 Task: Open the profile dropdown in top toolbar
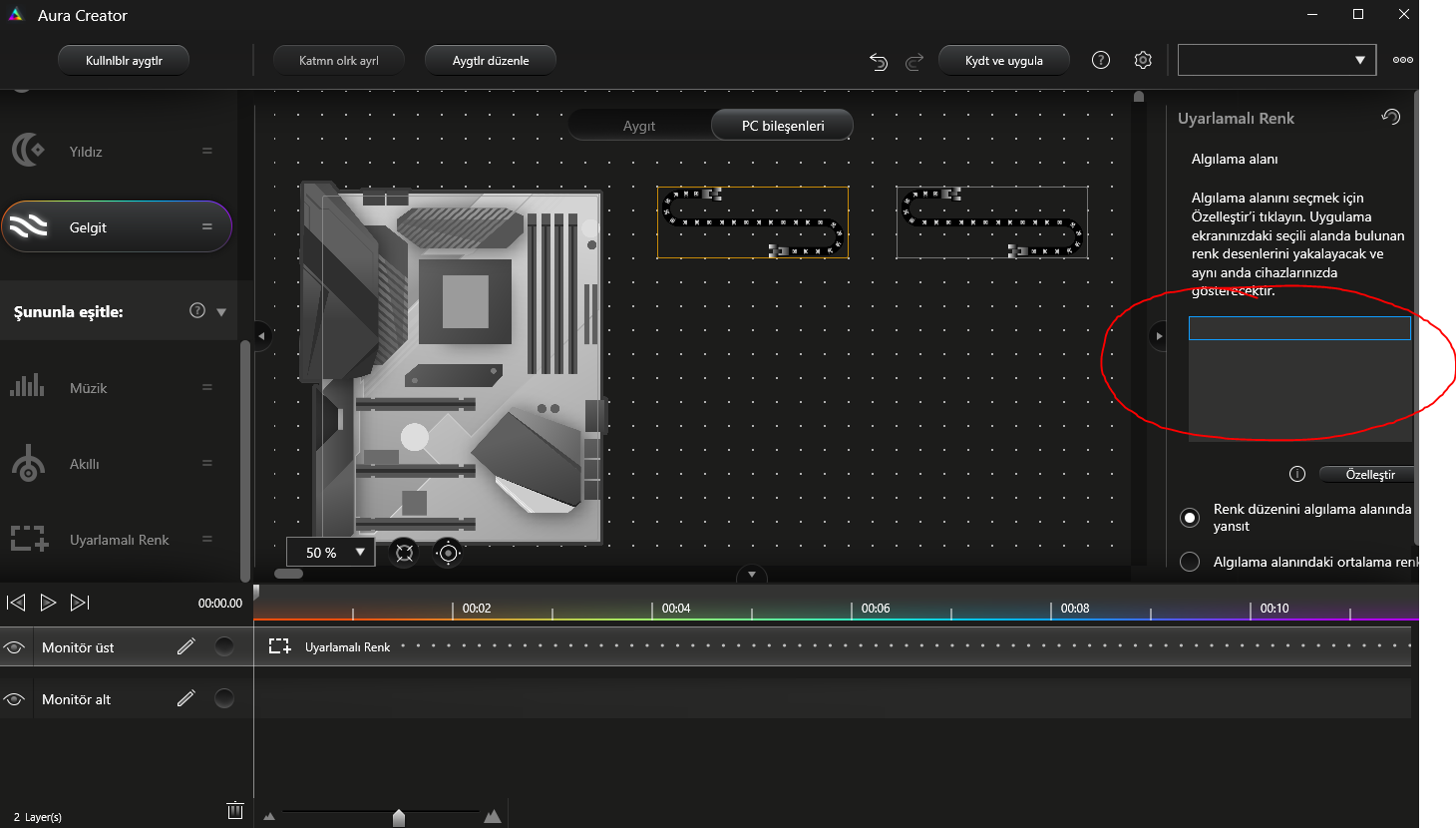click(1276, 60)
